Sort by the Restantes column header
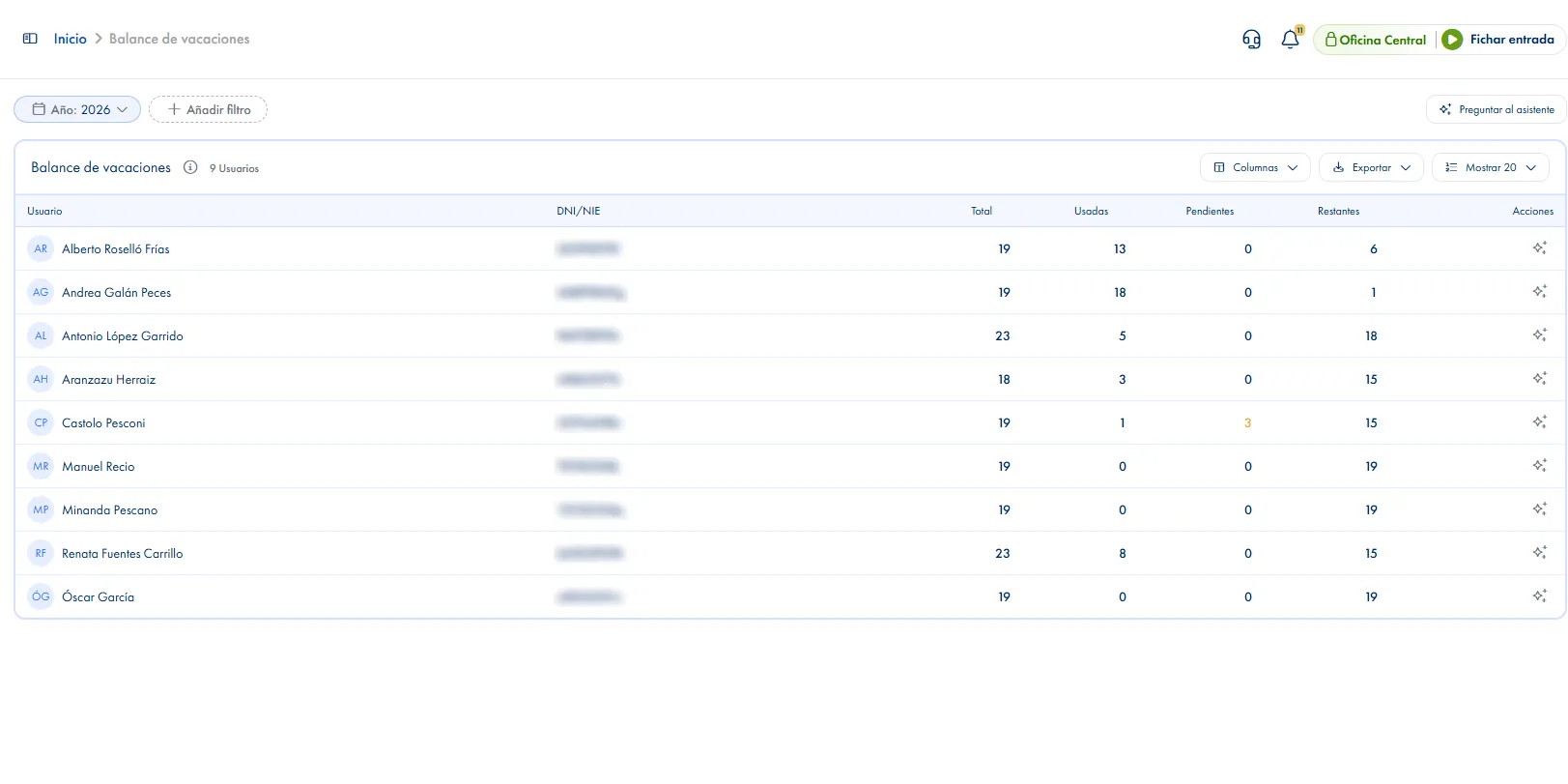The height and width of the screenshot is (784, 1568). [1338, 211]
